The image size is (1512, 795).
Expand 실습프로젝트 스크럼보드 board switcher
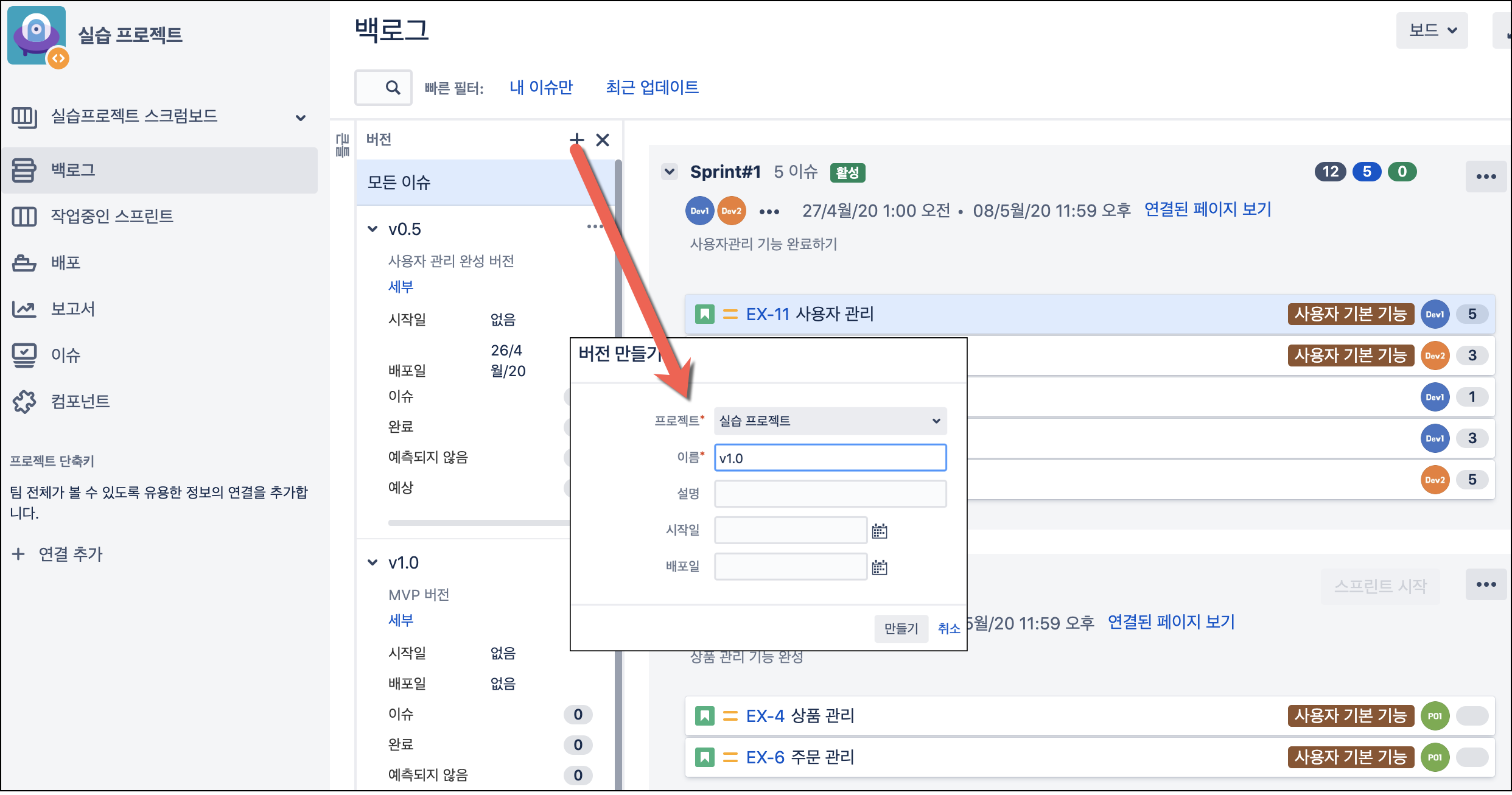300,117
